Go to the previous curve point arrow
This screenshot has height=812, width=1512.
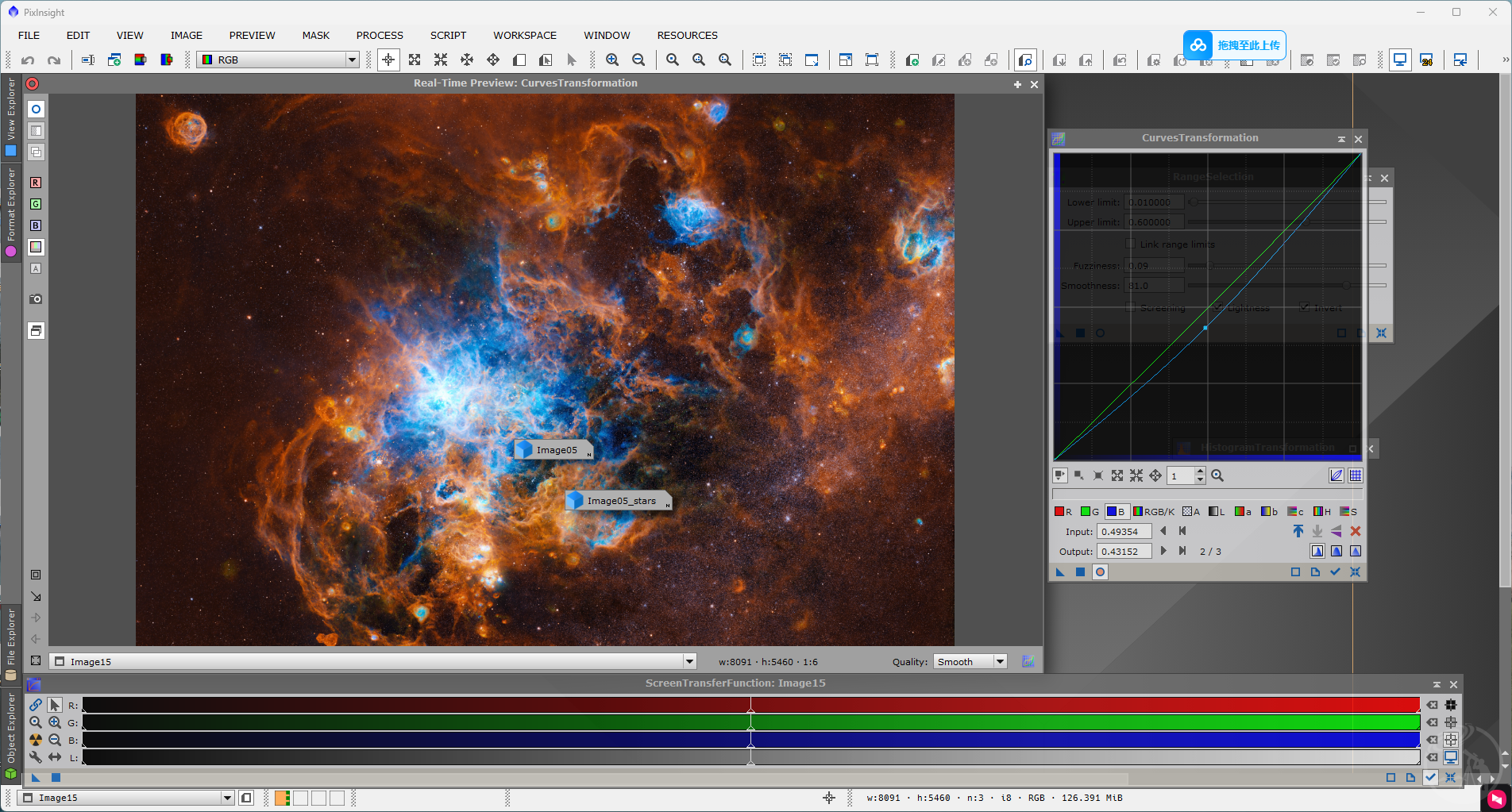point(1163,531)
